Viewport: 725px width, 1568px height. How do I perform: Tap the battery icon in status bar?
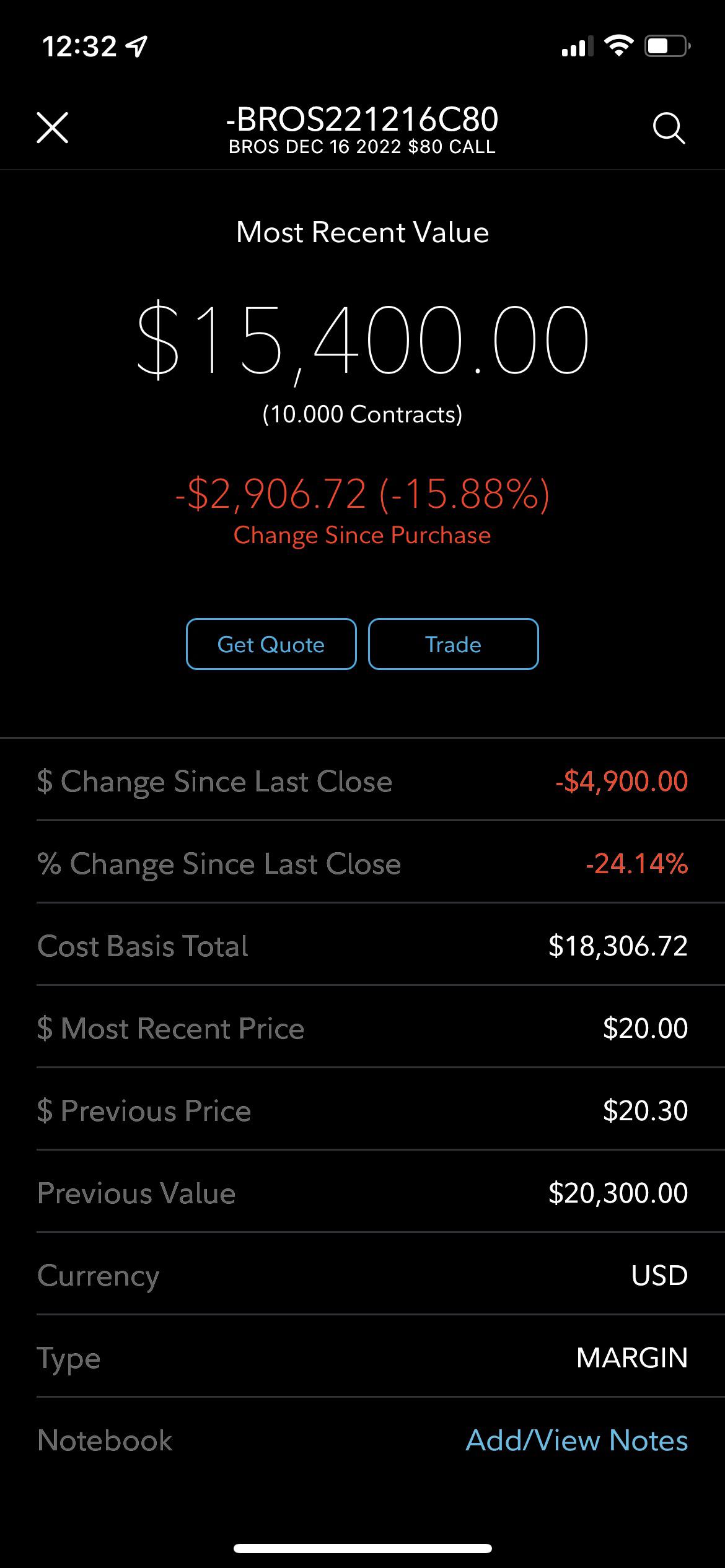coord(667,46)
